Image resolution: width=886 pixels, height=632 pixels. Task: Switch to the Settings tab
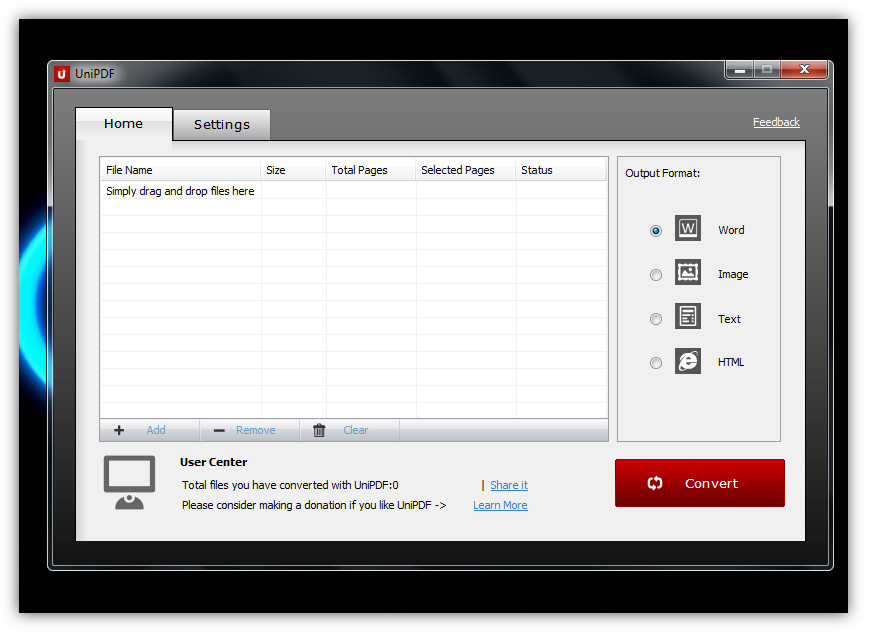[221, 125]
